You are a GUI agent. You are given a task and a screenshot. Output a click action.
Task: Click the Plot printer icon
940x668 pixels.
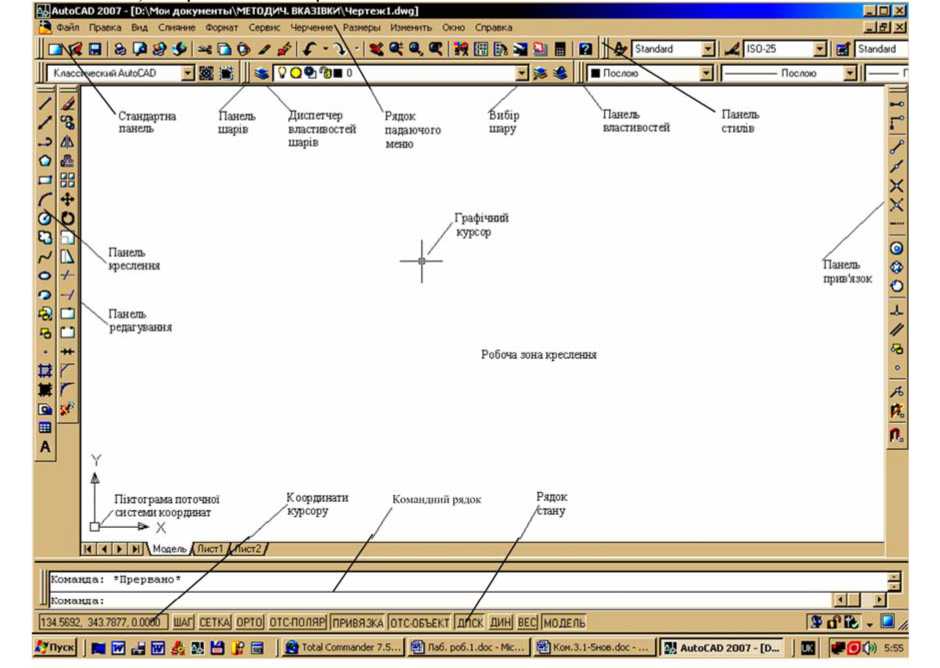tap(120, 49)
